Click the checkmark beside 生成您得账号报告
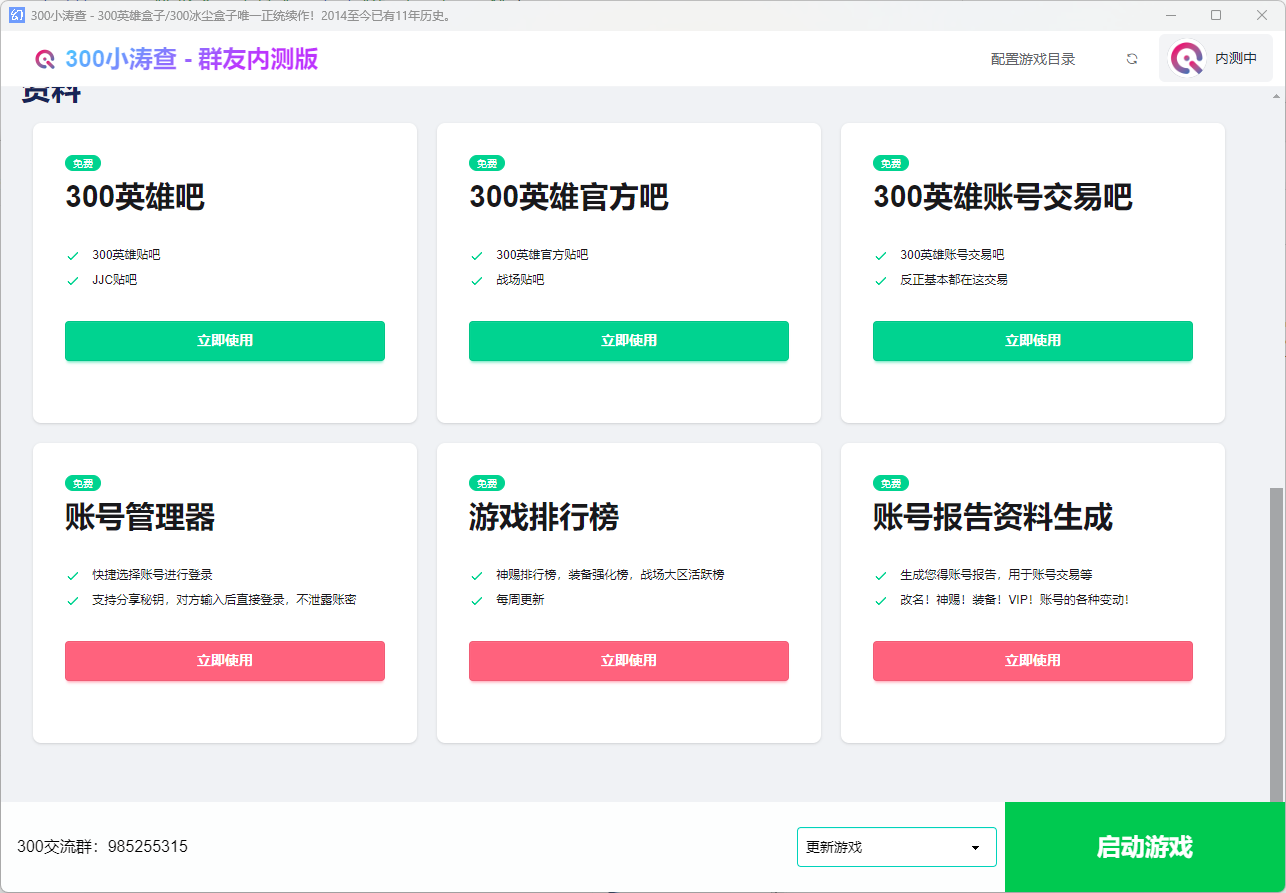Screen dimensions: 1286x893 [x=881, y=576]
